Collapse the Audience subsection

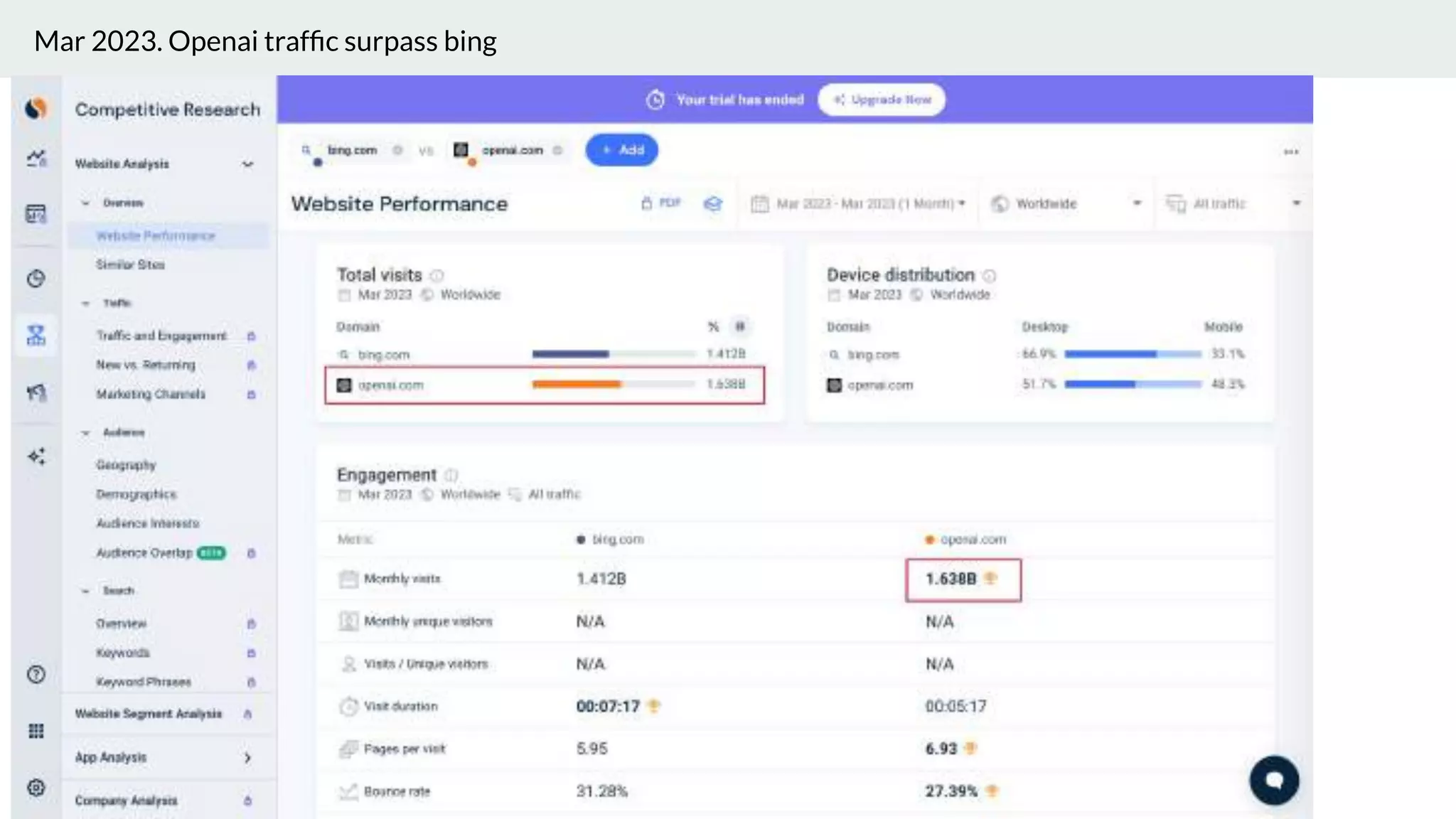85,433
